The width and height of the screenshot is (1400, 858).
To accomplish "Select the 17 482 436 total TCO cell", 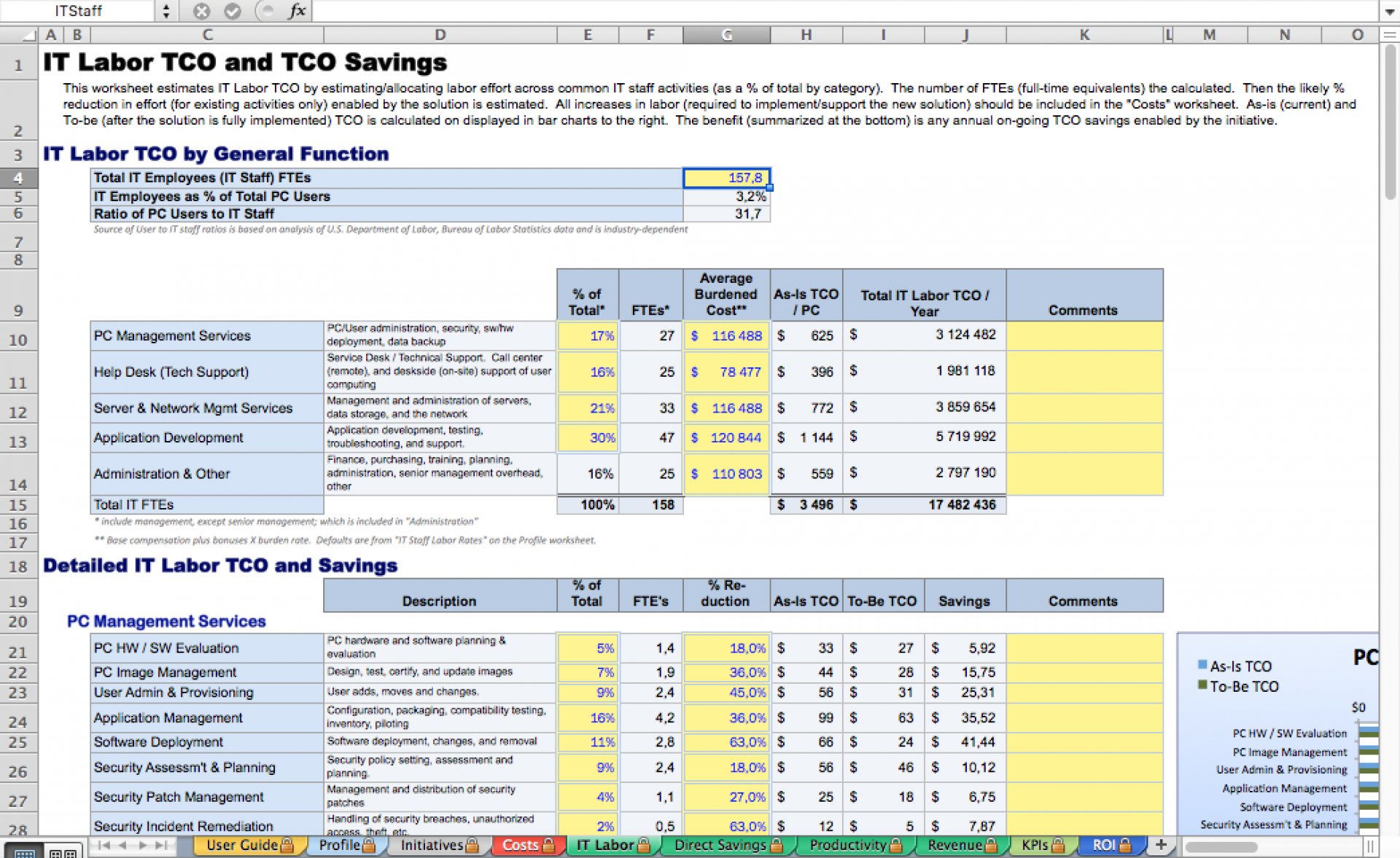I will pyautogui.click(x=925, y=505).
